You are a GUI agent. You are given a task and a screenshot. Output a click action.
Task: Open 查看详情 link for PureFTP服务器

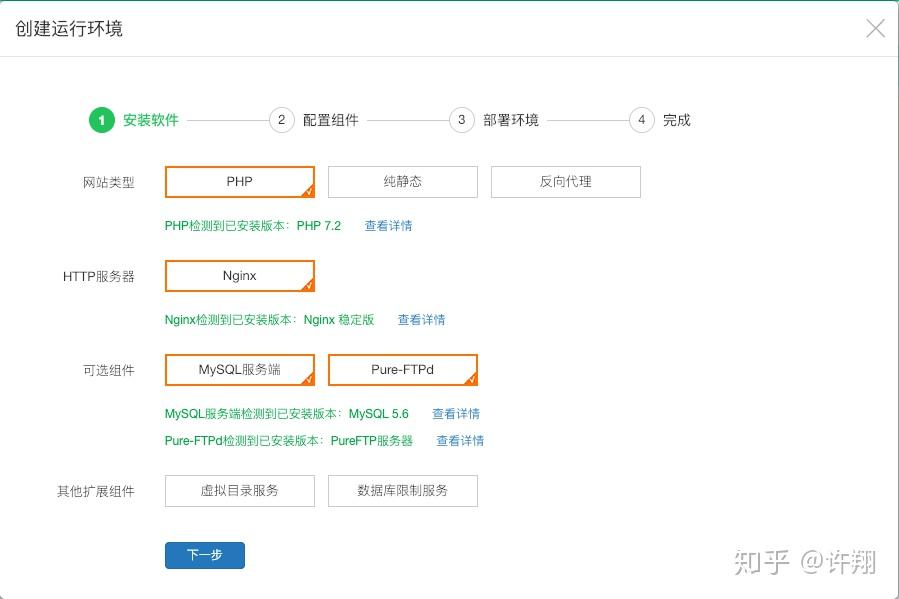(460, 441)
